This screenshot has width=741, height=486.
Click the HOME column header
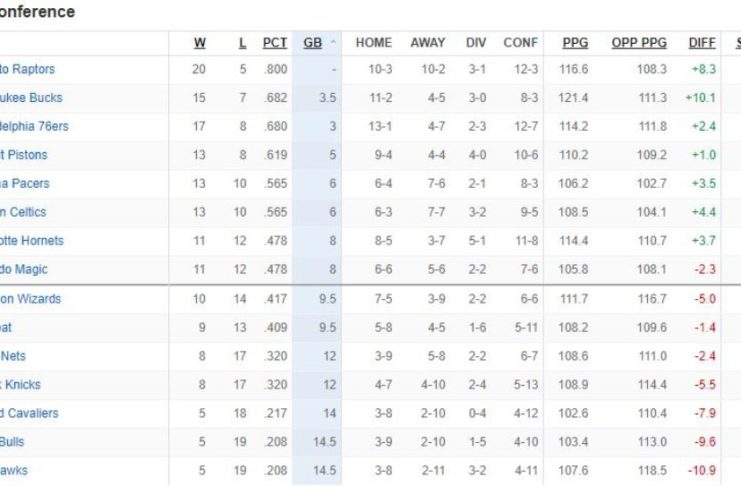pyautogui.click(x=373, y=43)
